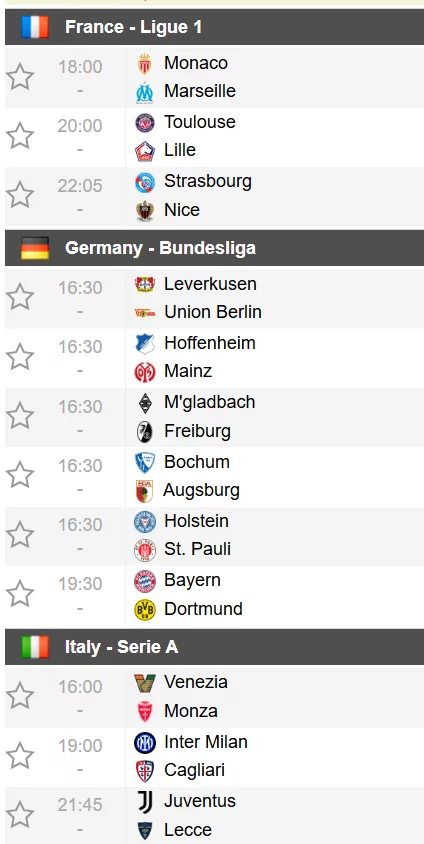Collapse the France - Ligue 1 header
Viewport: 424px width, 844px height.
(214, 27)
